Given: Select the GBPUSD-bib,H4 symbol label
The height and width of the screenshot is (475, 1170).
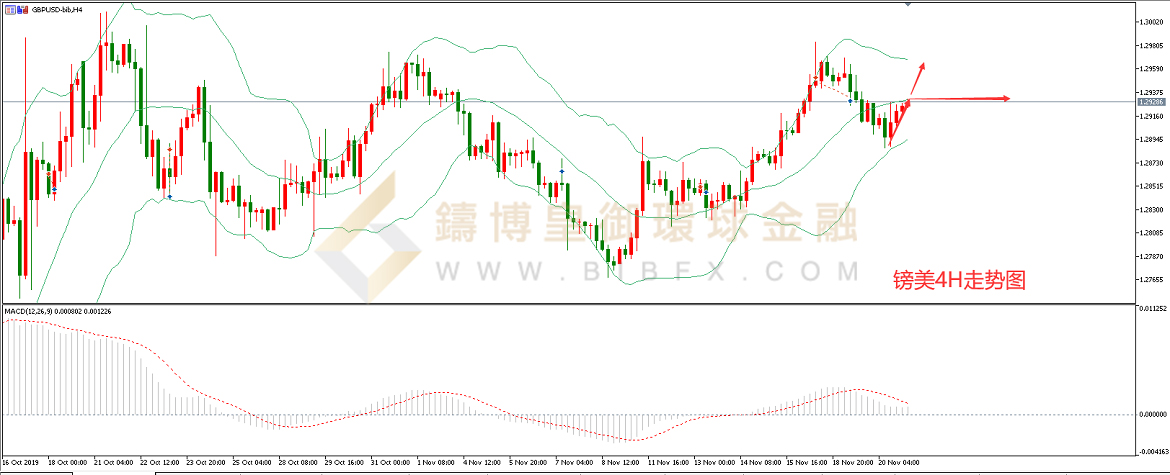Looking at the screenshot, I should pyautogui.click(x=57, y=8).
